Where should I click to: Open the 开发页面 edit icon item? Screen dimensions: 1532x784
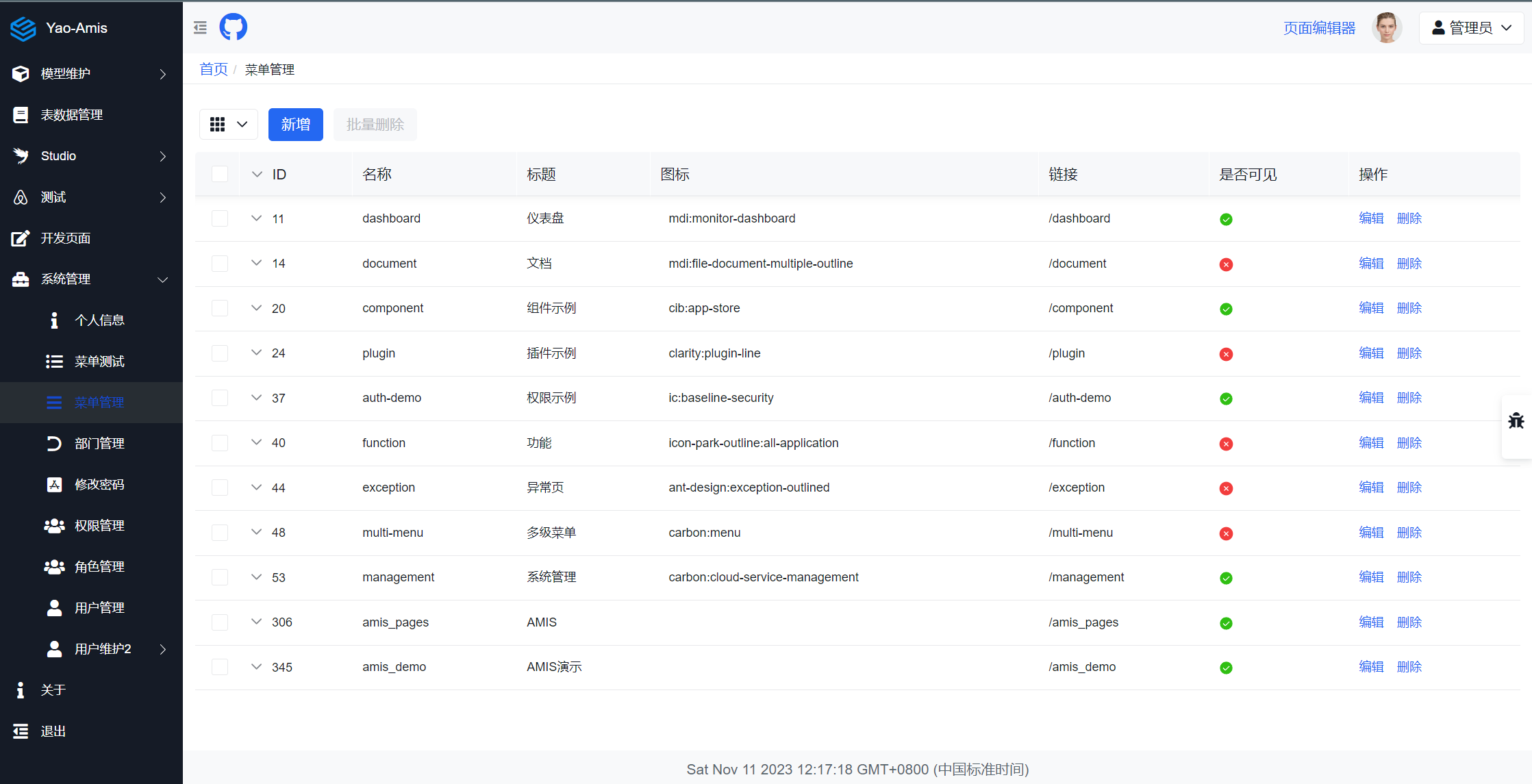(x=21, y=238)
